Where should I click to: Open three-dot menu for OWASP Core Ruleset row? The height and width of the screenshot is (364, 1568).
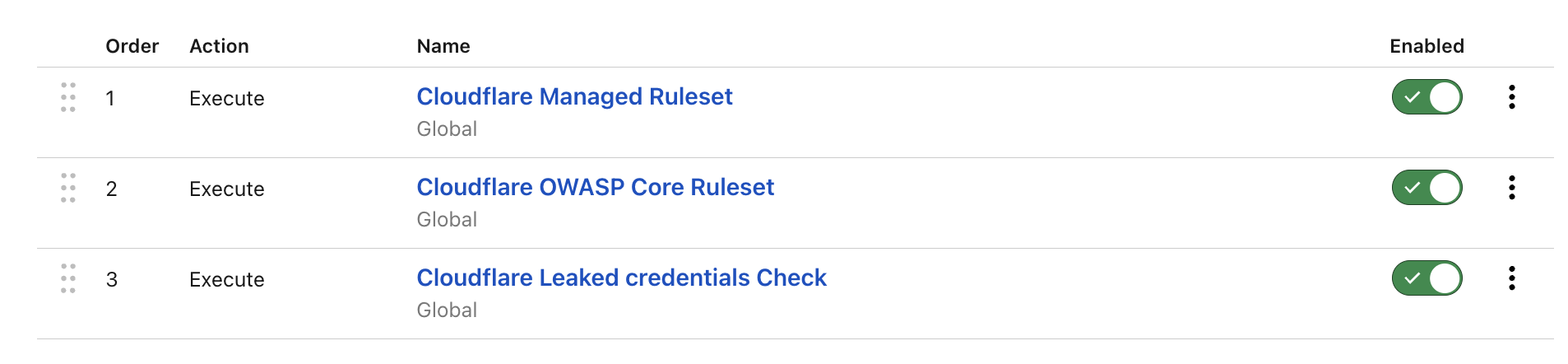tap(1511, 188)
